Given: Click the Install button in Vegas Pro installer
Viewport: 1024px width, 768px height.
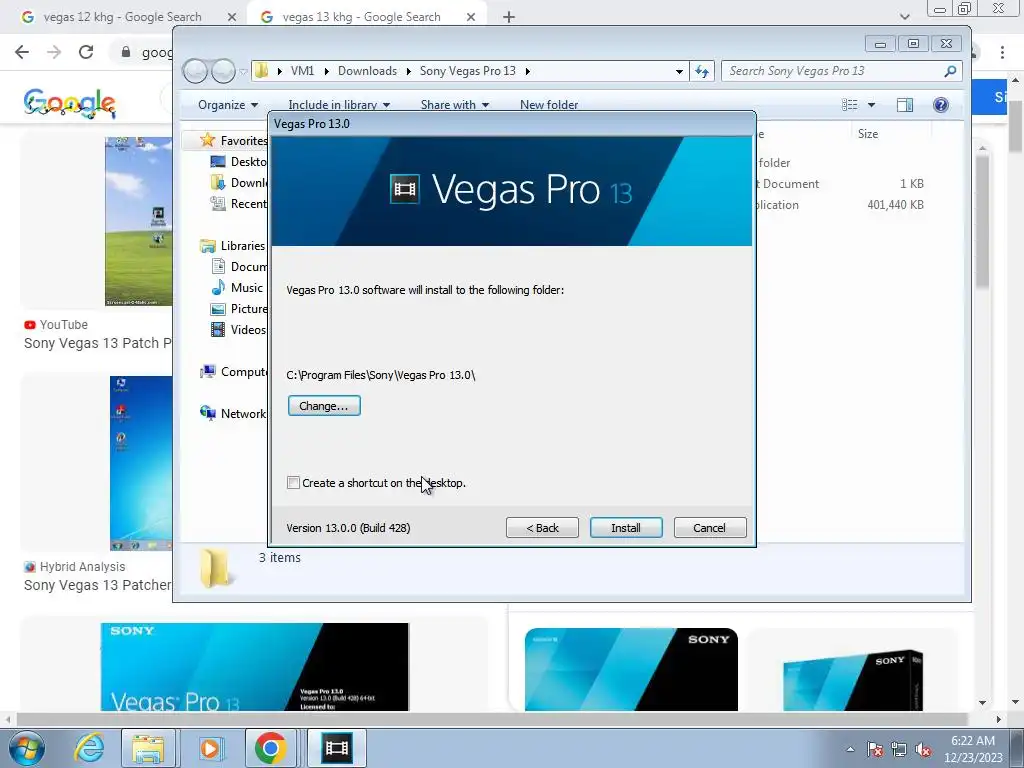Looking at the screenshot, I should [626, 528].
